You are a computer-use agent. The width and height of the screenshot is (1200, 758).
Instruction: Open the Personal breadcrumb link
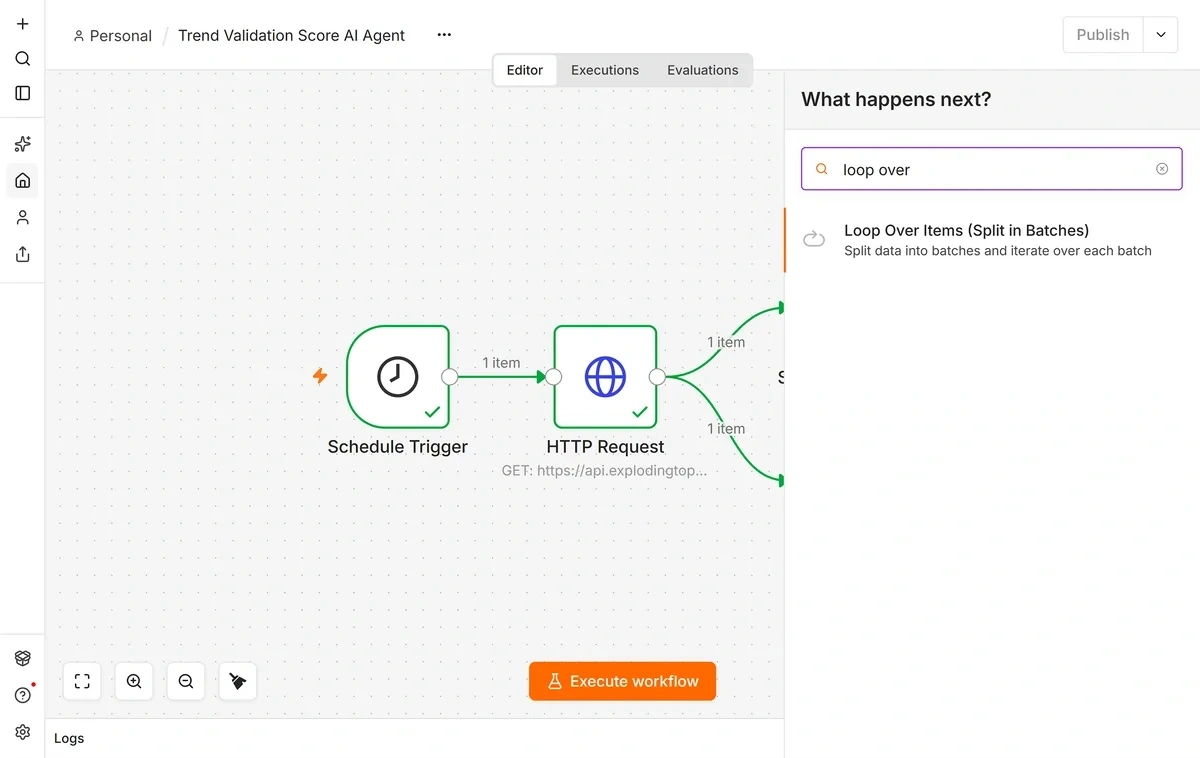(x=112, y=36)
